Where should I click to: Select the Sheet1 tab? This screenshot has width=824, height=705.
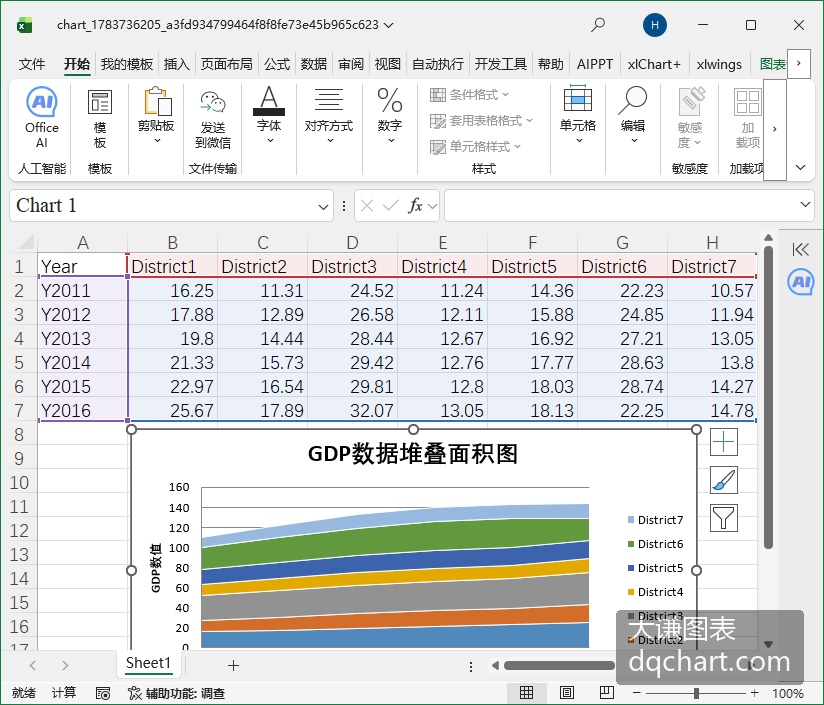(x=149, y=663)
